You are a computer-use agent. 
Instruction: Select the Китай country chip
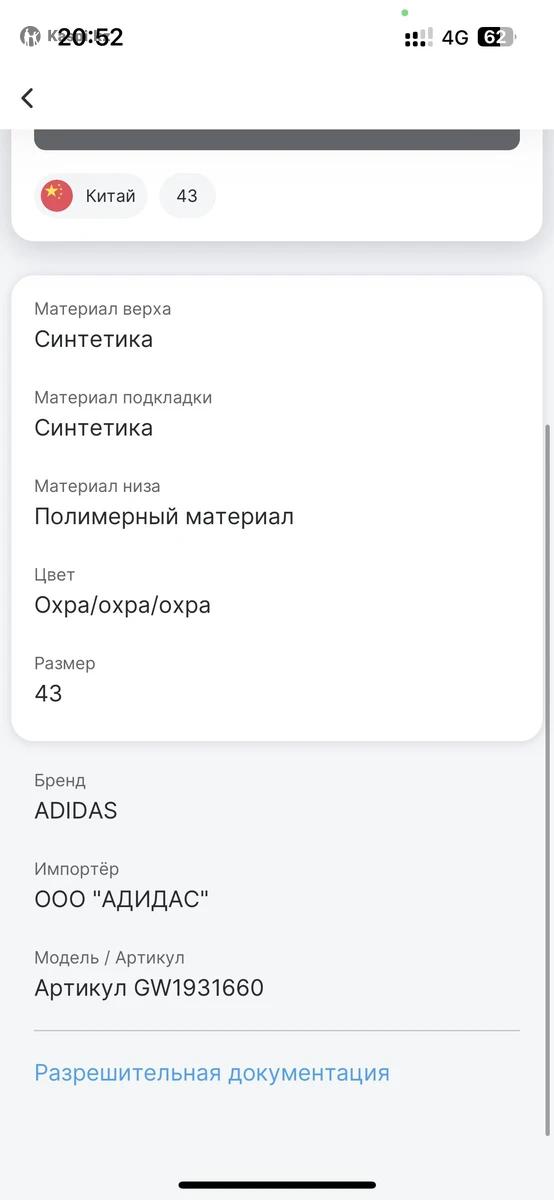[x=91, y=196]
